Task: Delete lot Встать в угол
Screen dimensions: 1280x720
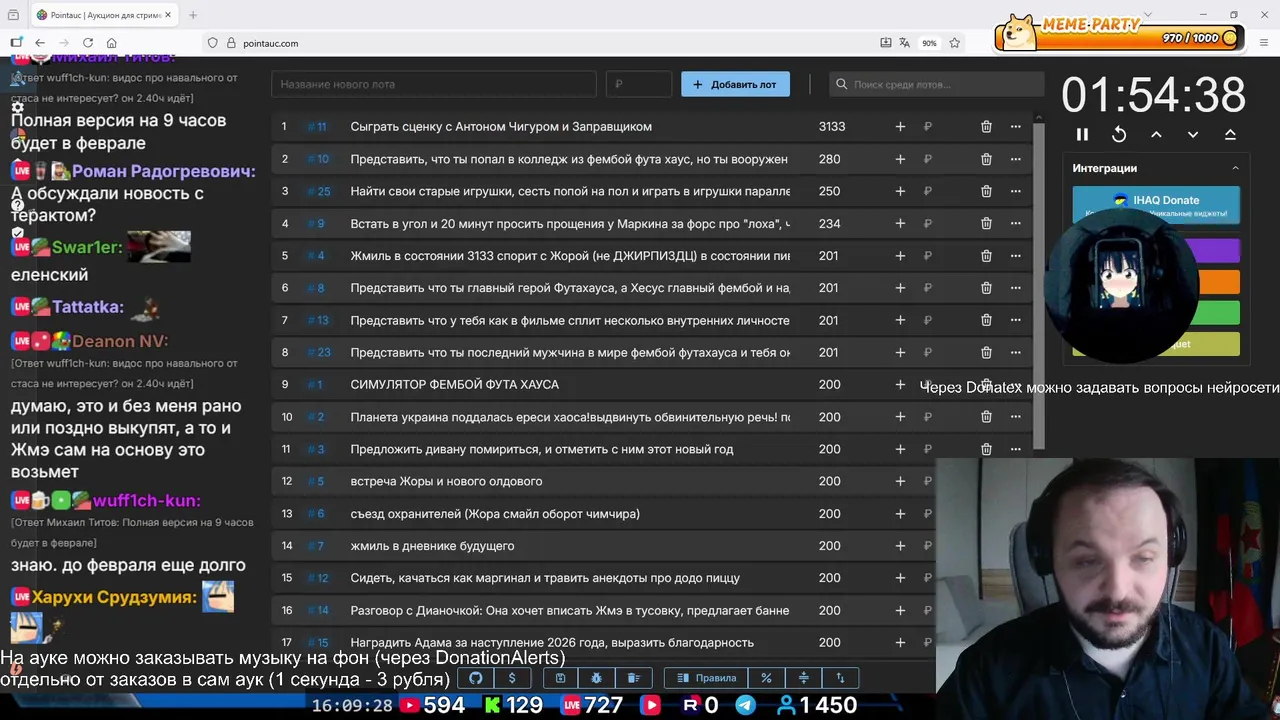Action: pos(986,224)
